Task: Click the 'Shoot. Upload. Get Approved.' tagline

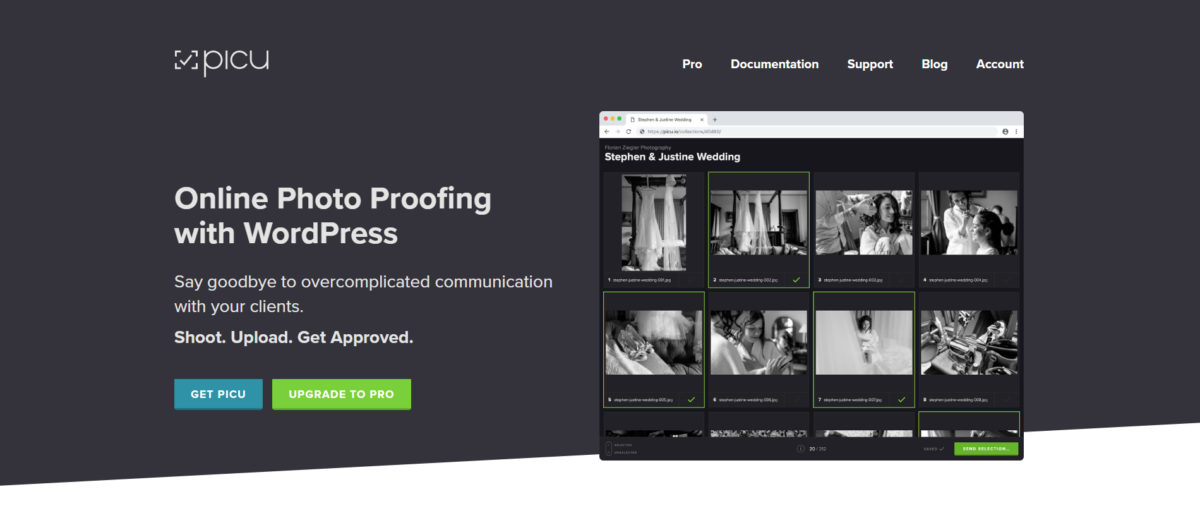Action: coord(293,337)
